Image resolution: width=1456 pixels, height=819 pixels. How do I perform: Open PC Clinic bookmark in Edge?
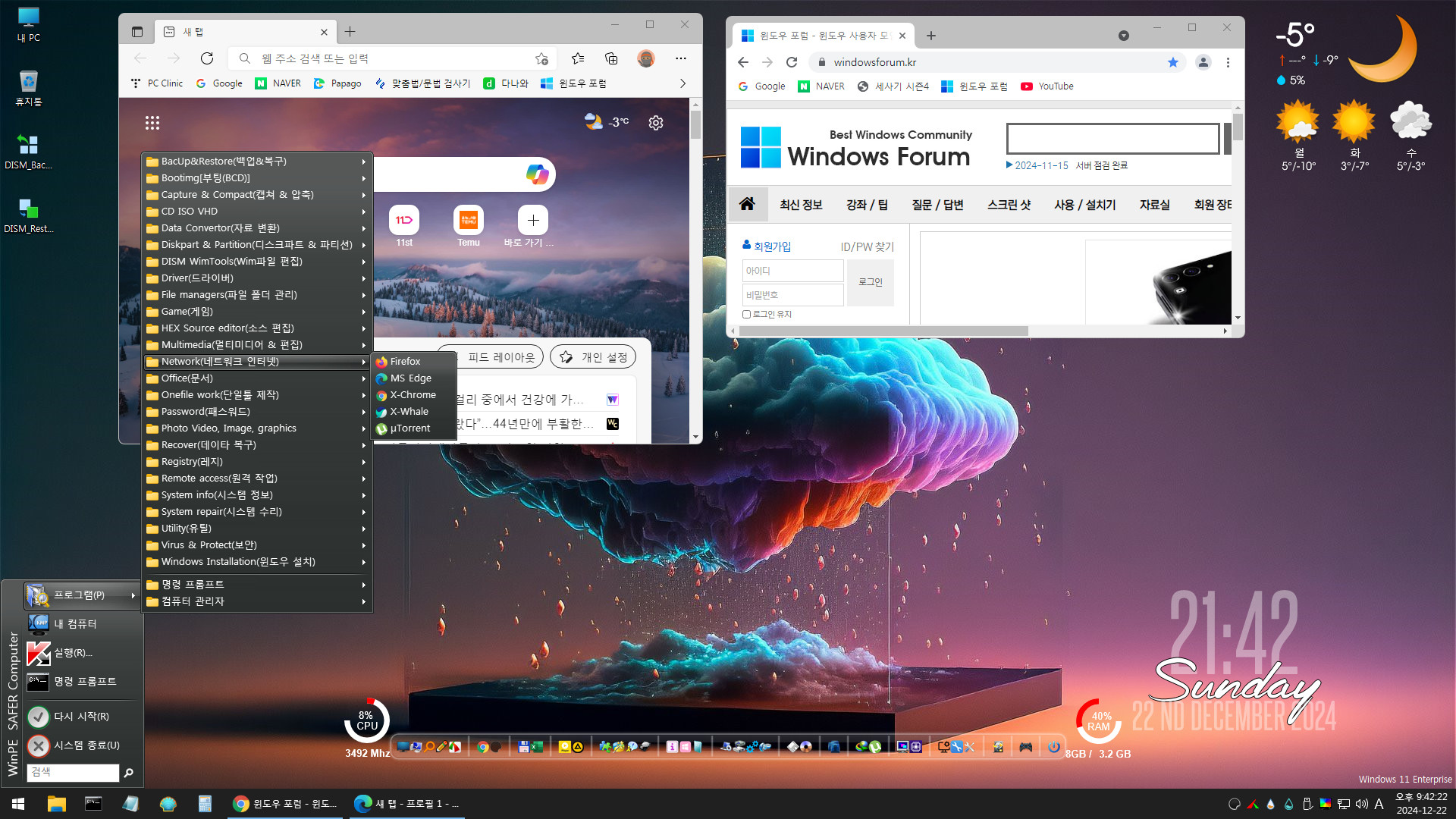coord(157,83)
